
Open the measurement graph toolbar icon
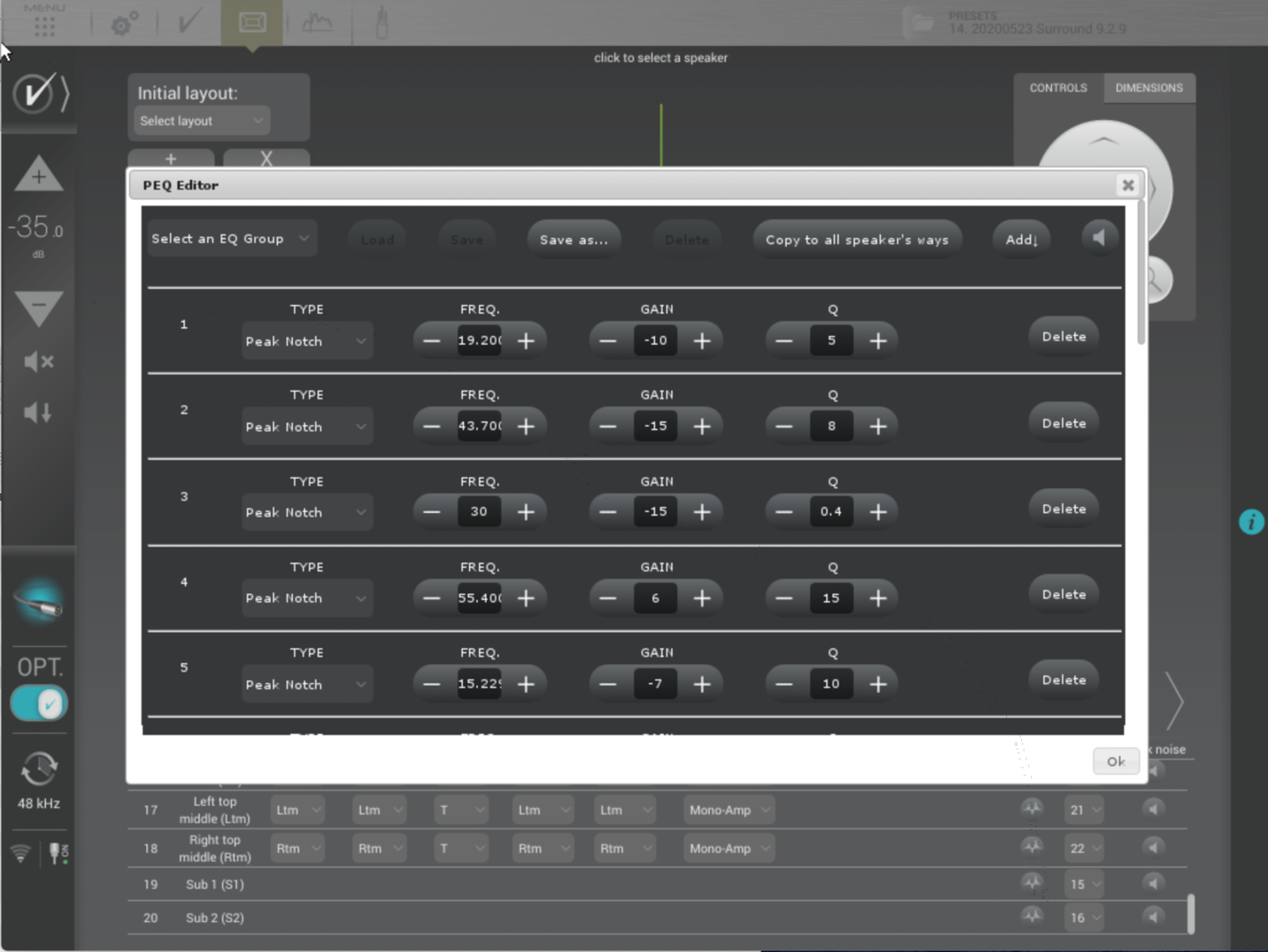[317, 23]
